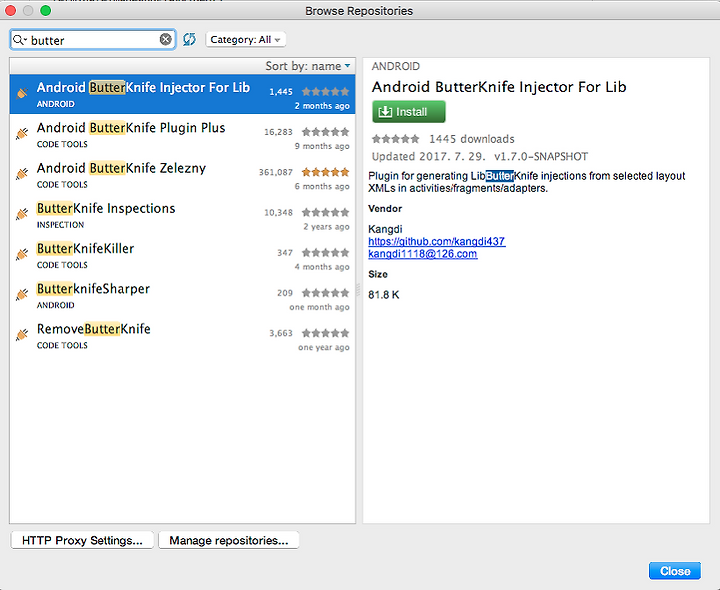Click the refresh plugin list icon
The height and width of the screenshot is (590, 720).
click(189, 39)
